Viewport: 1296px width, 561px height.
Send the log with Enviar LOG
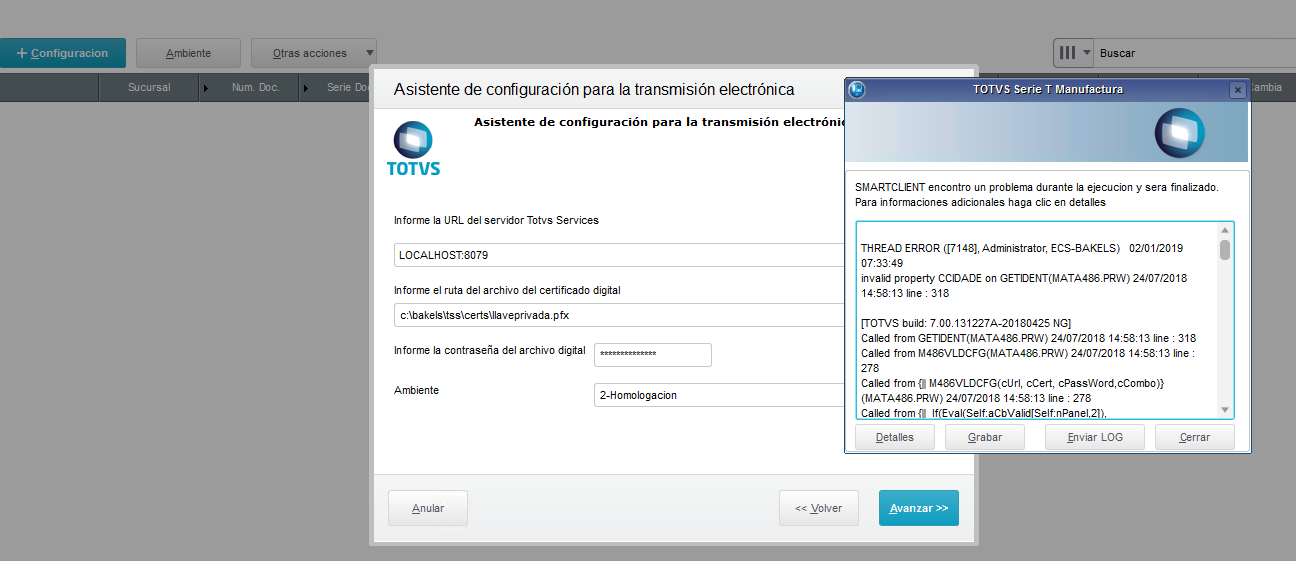(1095, 437)
